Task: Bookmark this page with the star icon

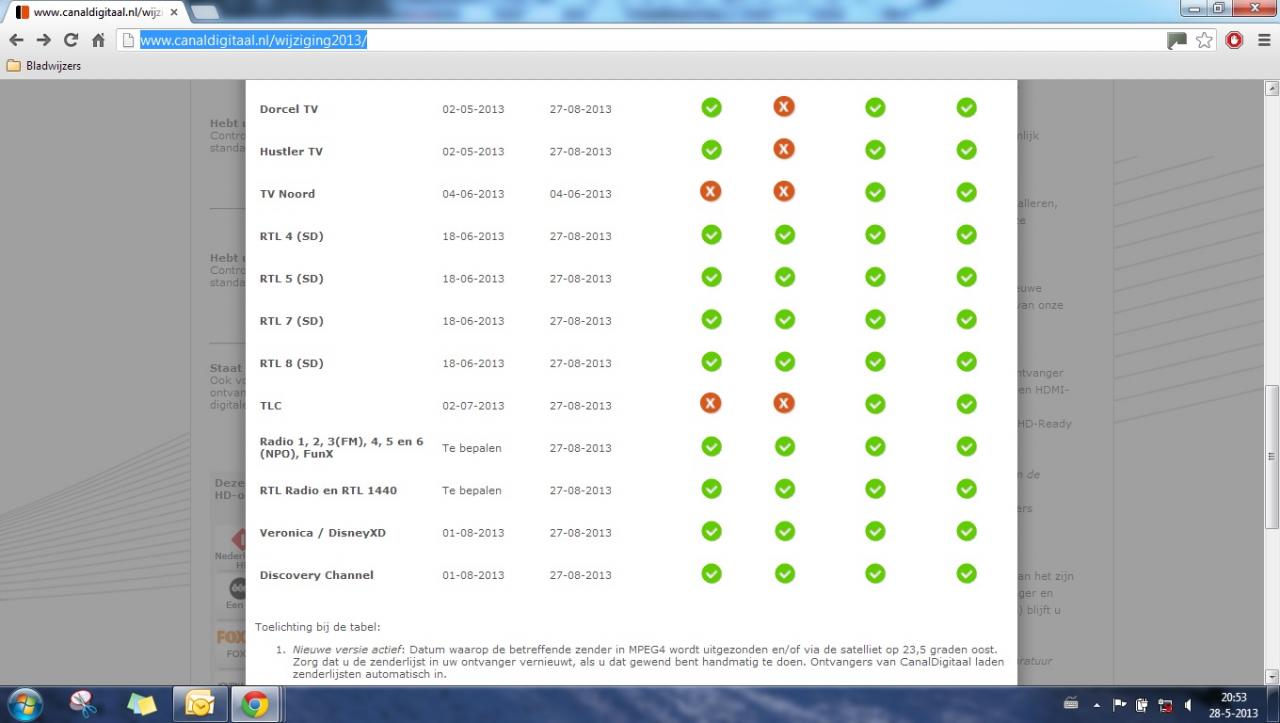Action: click(1204, 40)
